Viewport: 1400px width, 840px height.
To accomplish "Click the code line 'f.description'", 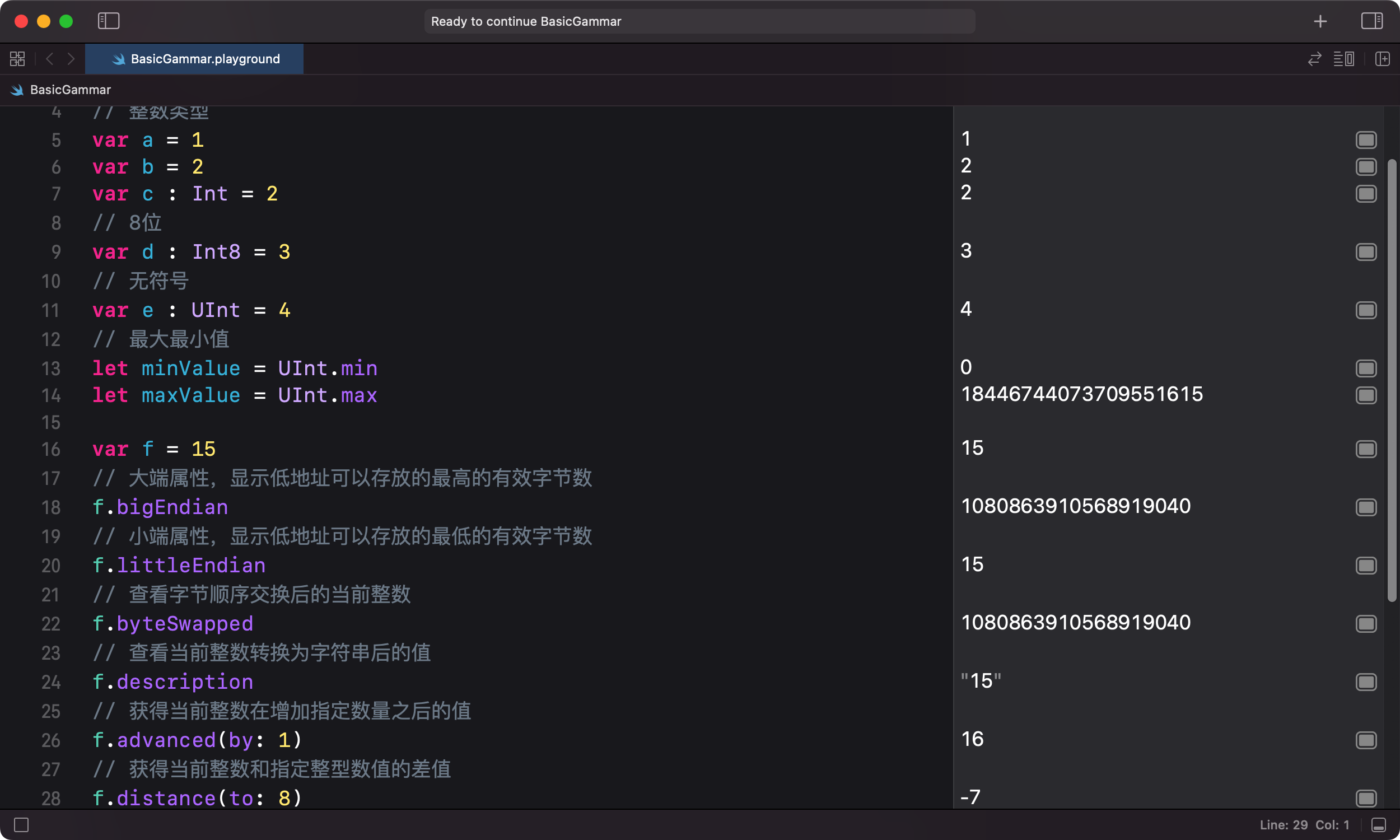I will click(172, 682).
